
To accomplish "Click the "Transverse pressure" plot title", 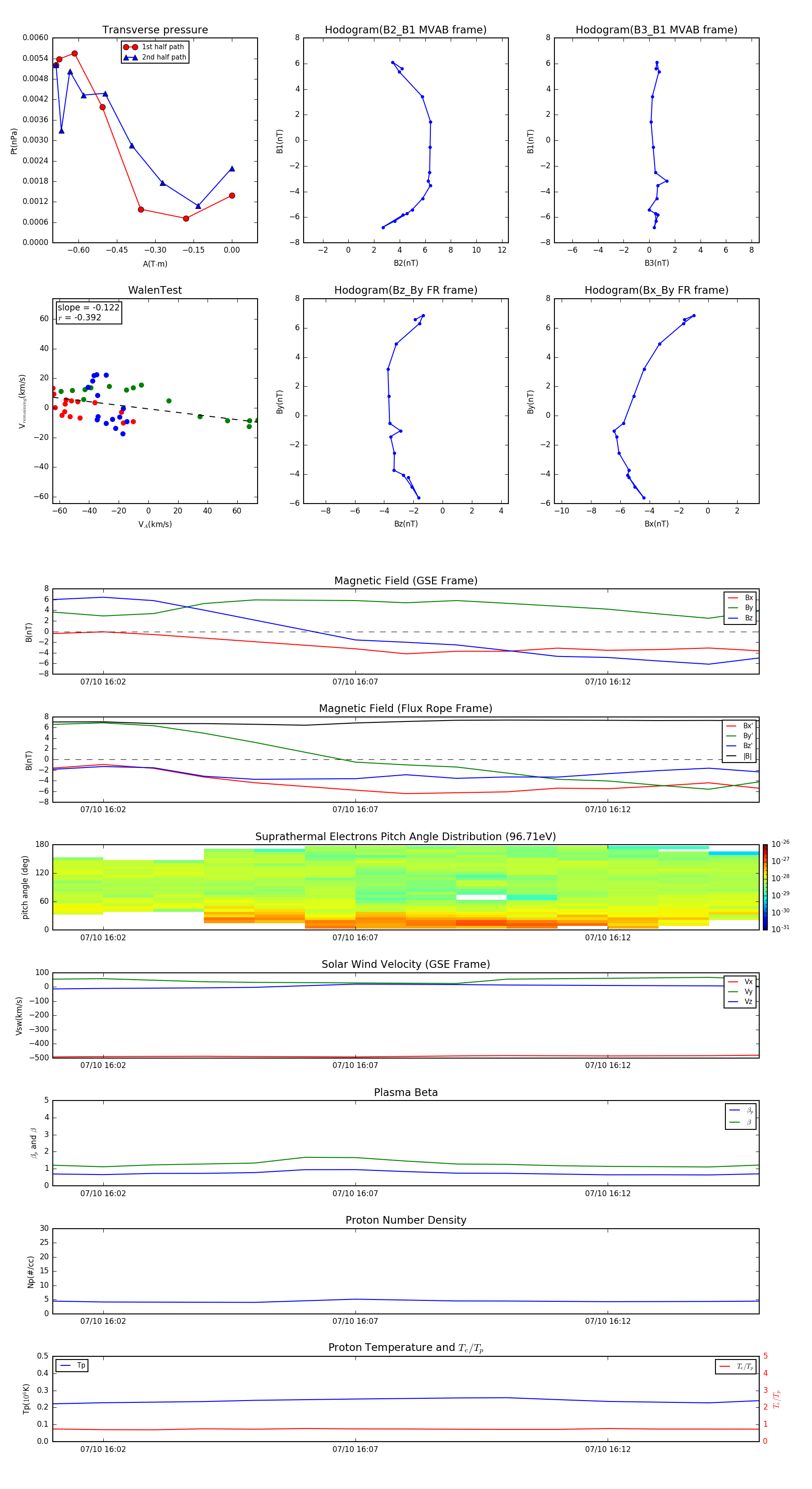I will click(x=155, y=30).
